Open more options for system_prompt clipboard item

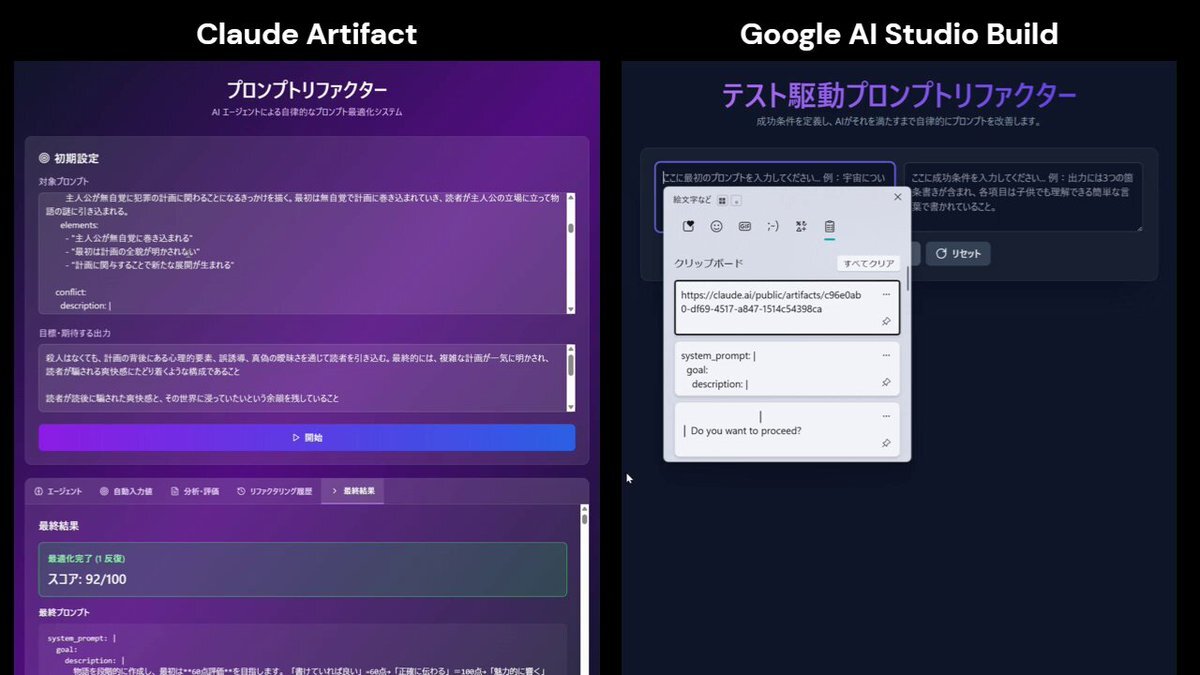pyautogui.click(x=886, y=355)
